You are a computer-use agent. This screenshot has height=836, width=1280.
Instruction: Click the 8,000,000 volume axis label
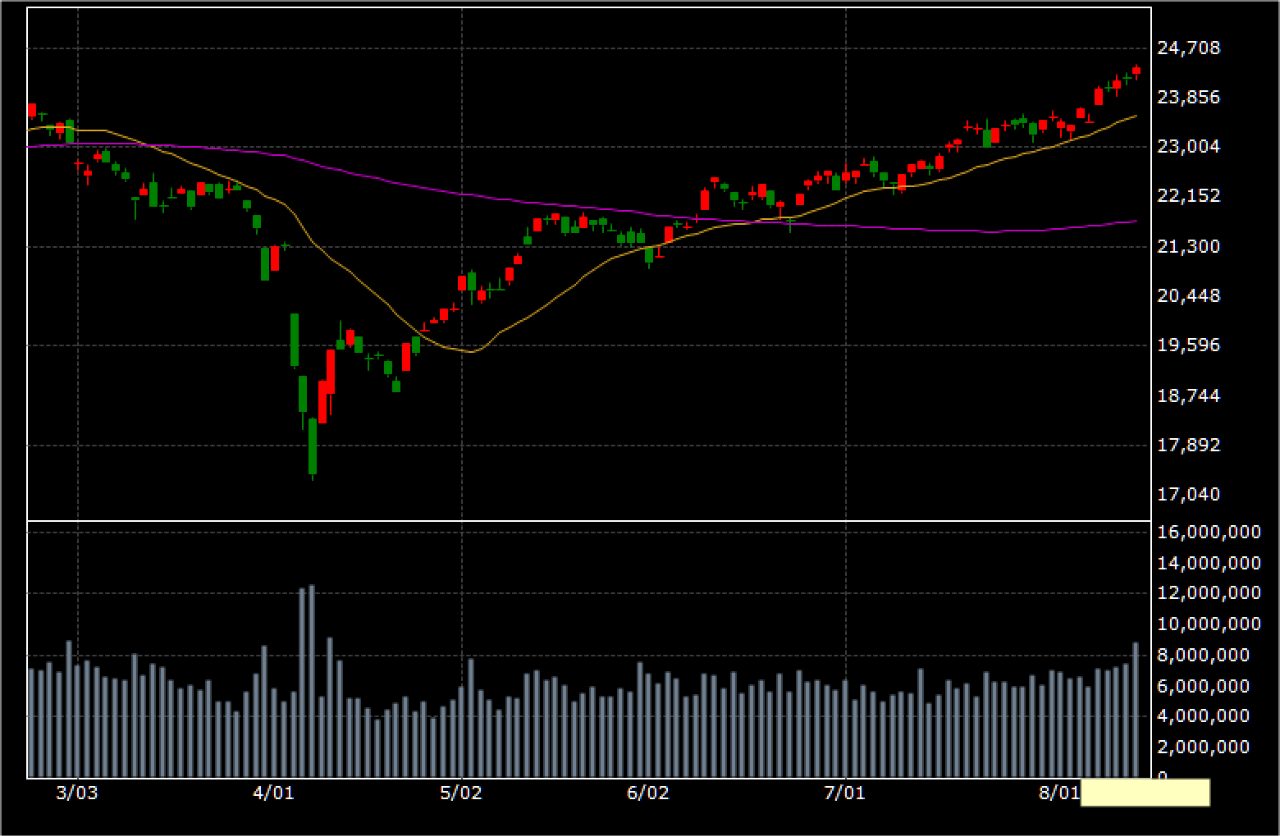click(1206, 655)
